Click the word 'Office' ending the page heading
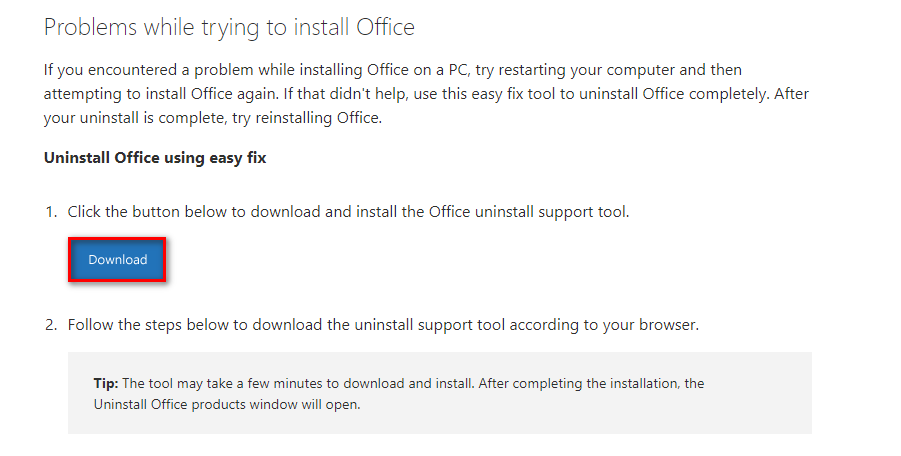 [385, 28]
